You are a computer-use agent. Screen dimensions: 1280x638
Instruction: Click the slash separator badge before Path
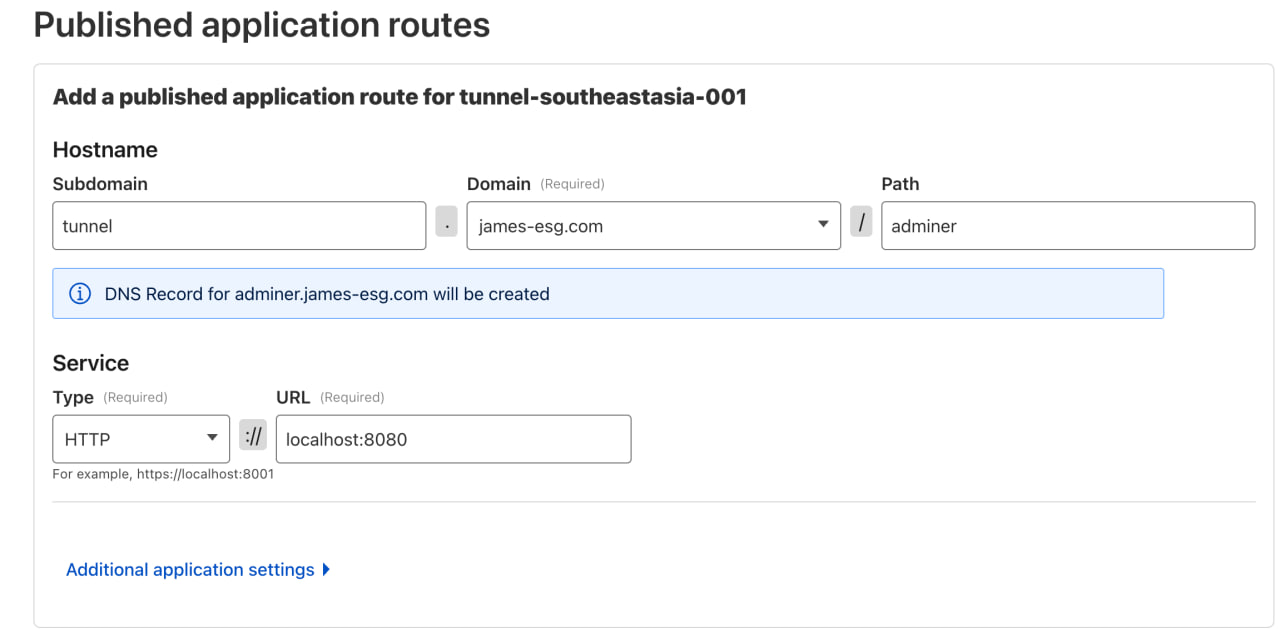[861, 221]
